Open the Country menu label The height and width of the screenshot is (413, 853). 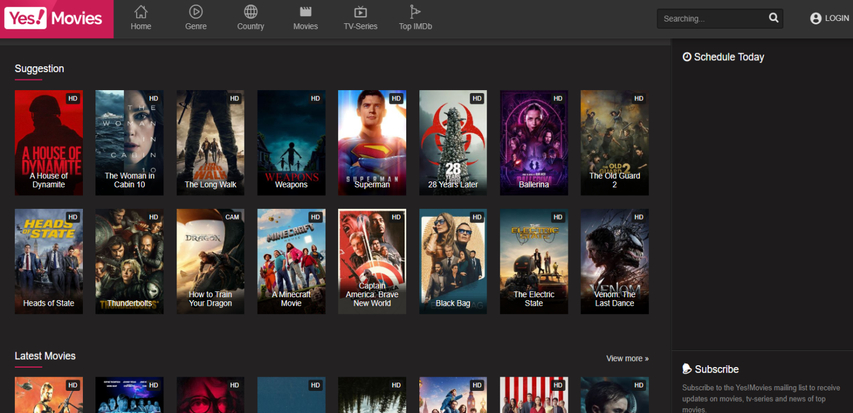251,26
